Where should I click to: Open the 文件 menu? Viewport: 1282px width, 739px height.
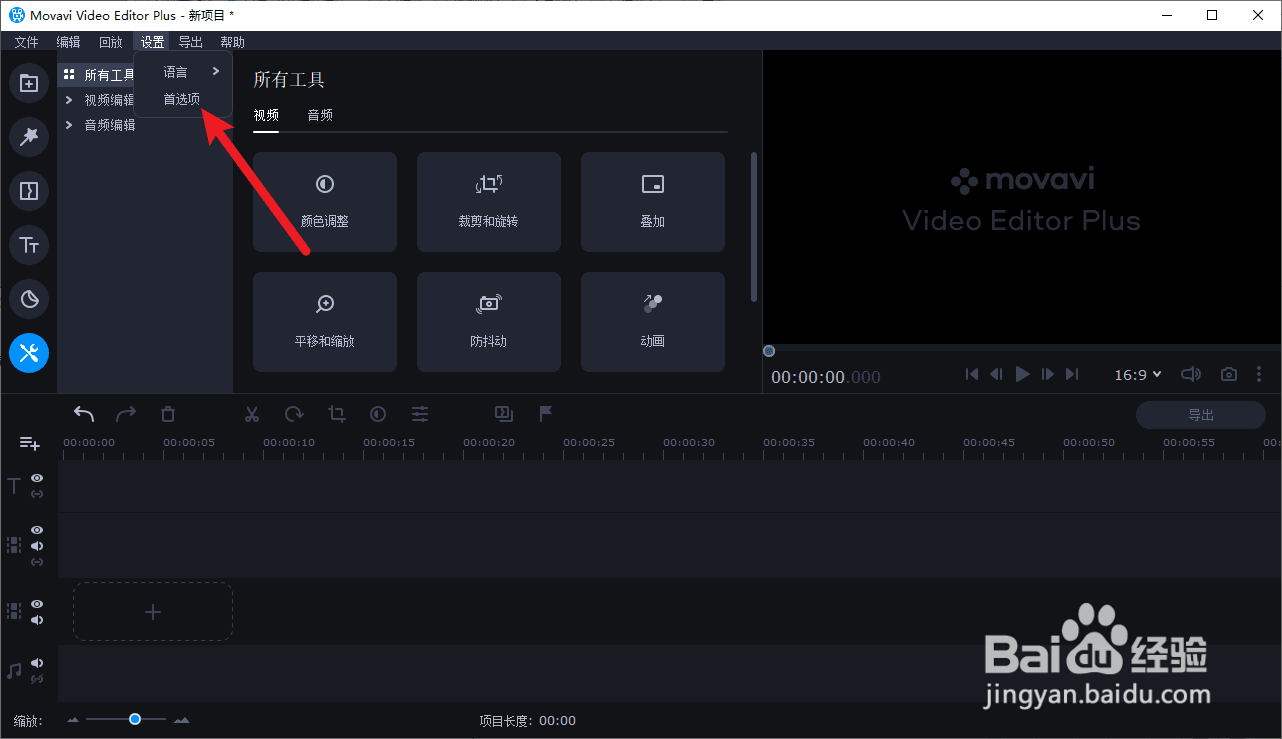pos(26,42)
